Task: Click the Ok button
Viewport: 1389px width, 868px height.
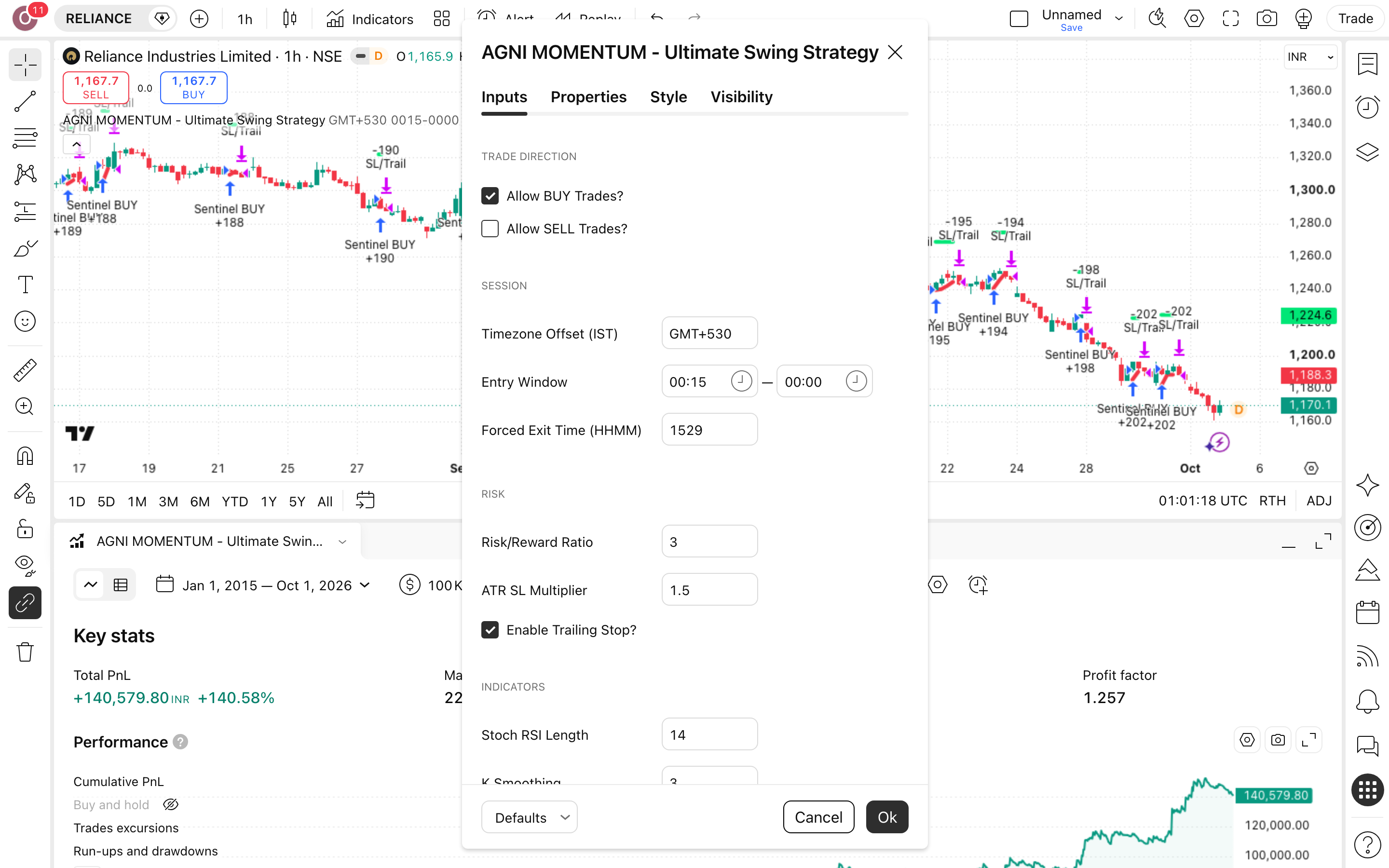Action: (887, 816)
